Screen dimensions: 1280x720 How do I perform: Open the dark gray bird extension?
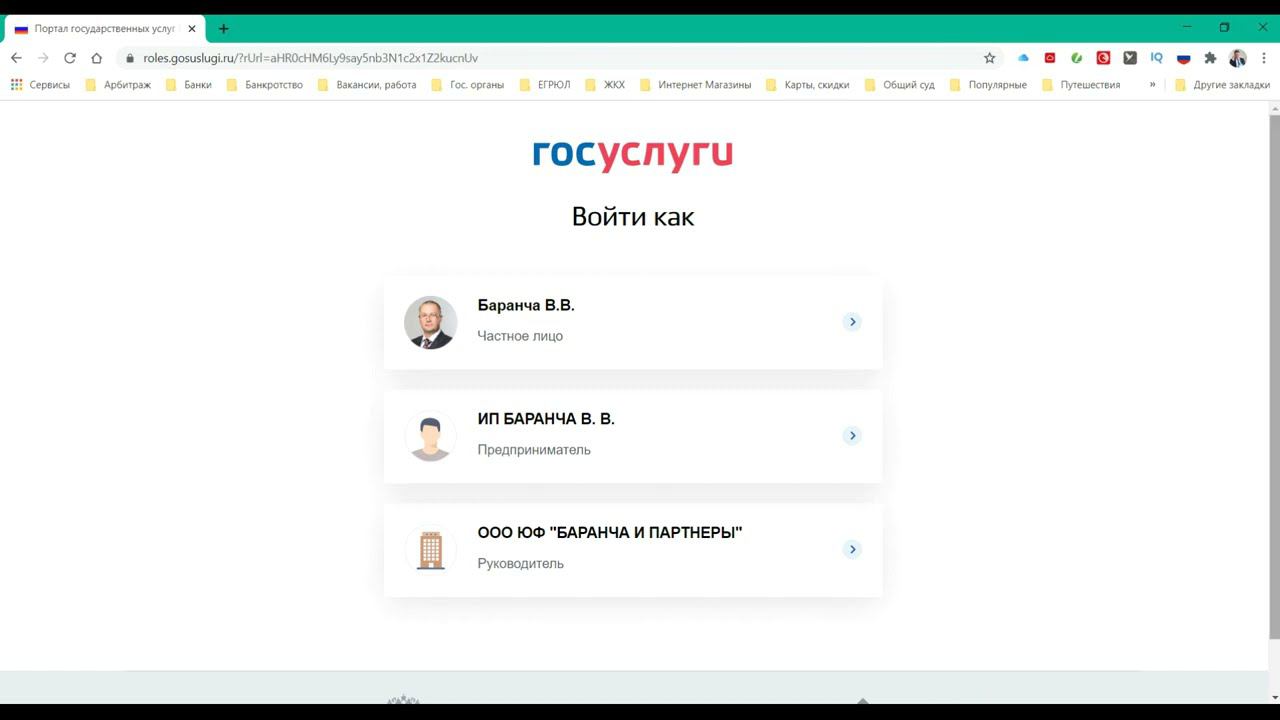1130,58
